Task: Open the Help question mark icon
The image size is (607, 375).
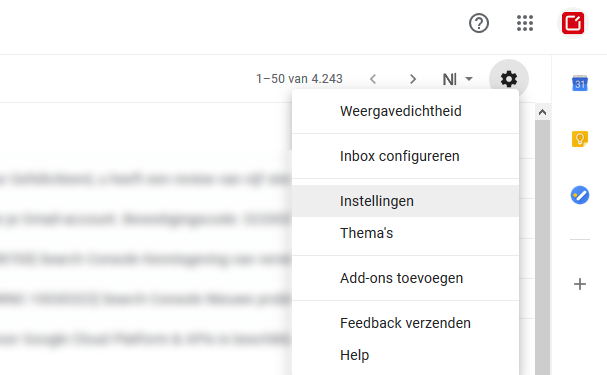Action: point(479,23)
